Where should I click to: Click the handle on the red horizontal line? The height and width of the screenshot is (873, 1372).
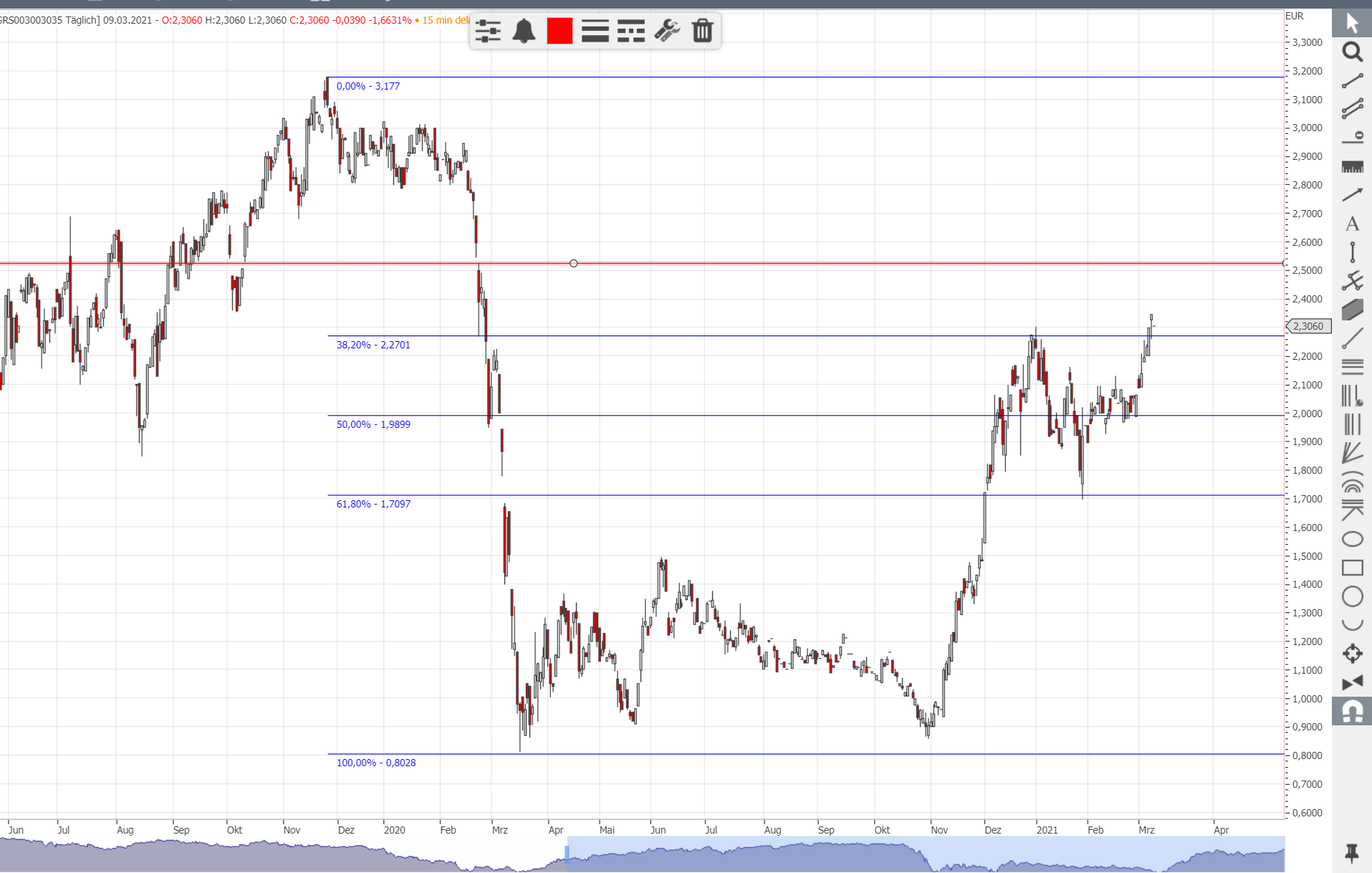click(573, 263)
